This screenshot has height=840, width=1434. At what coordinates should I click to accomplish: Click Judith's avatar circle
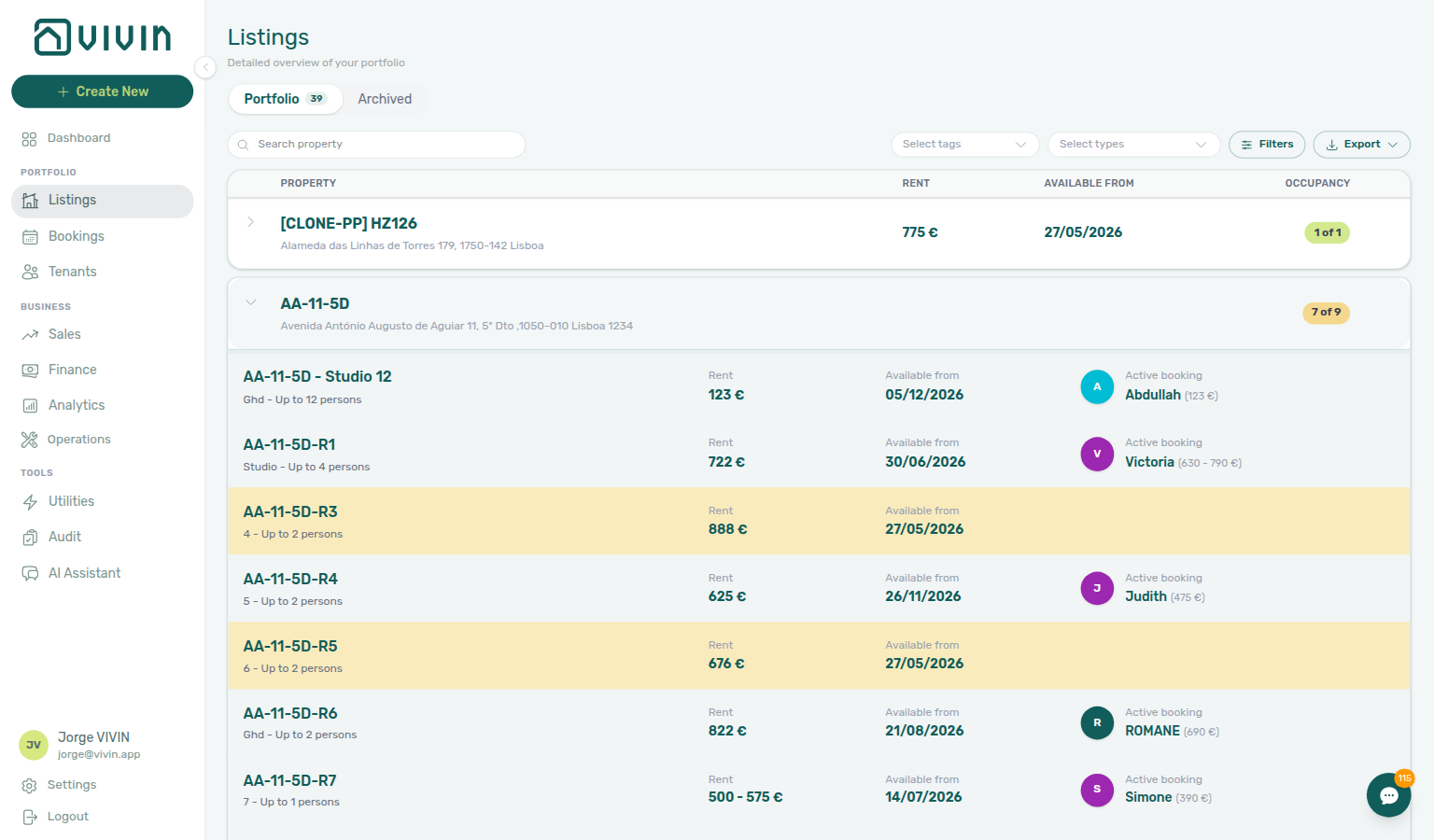point(1097,588)
